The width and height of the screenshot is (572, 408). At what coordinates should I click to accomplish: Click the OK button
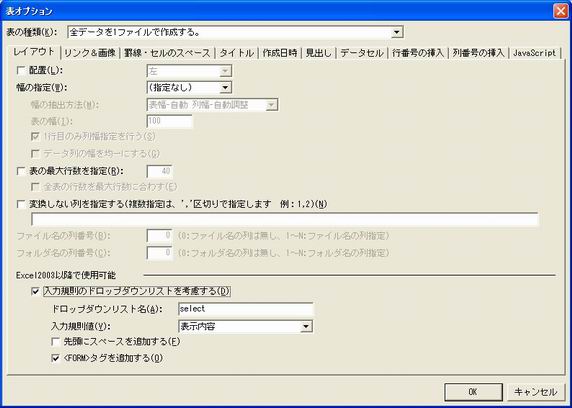click(x=473, y=392)
